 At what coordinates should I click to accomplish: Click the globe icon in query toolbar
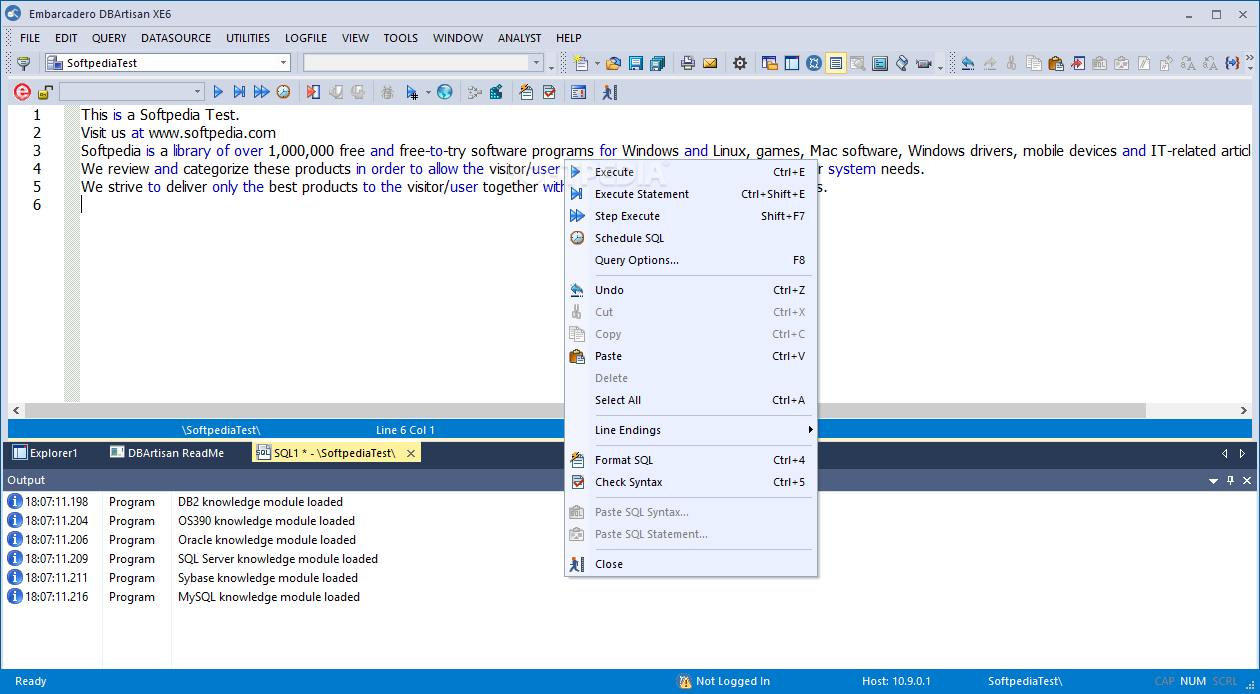point(445,92)
